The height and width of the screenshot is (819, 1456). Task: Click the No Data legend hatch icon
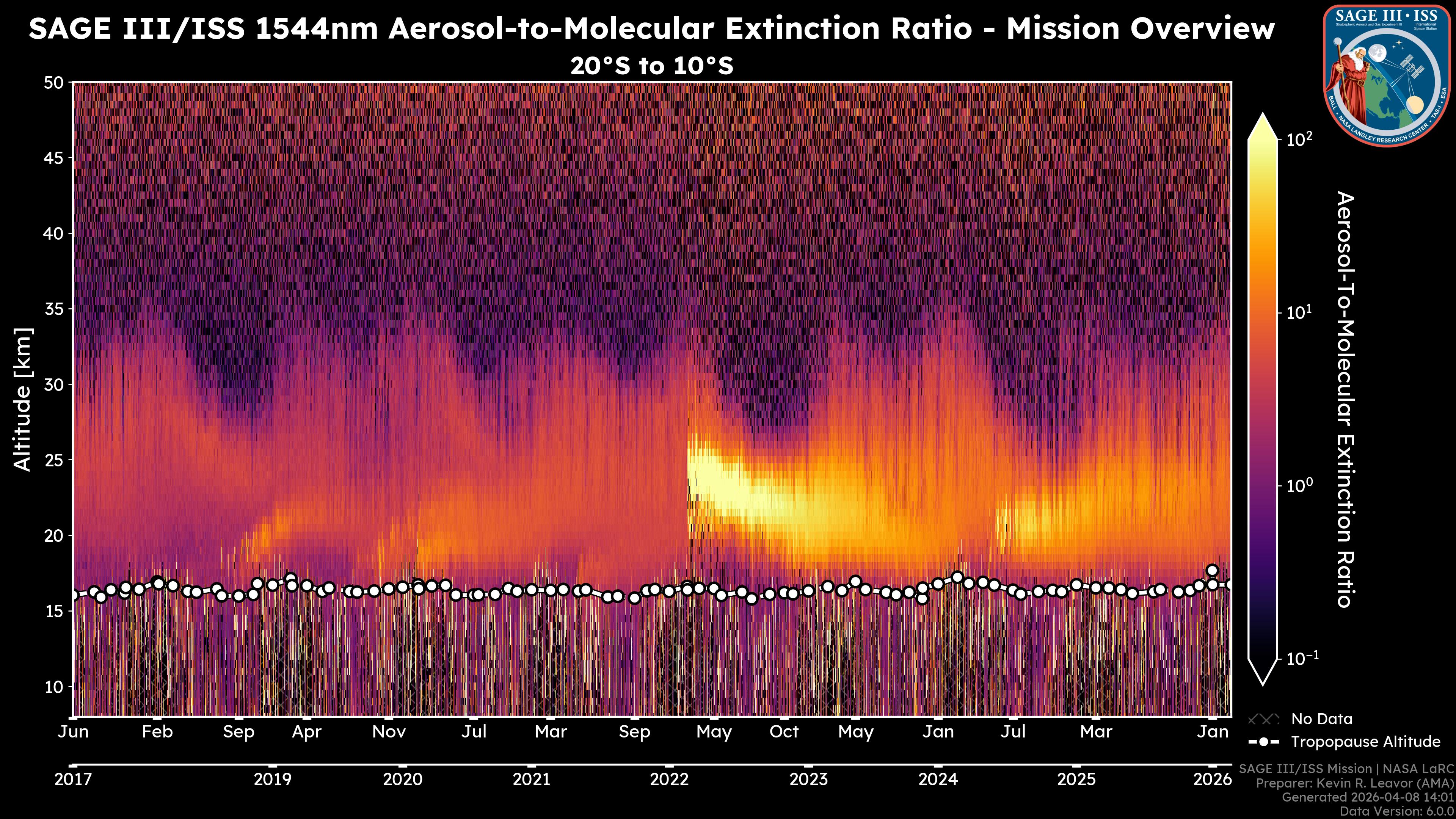point(1263,719)
